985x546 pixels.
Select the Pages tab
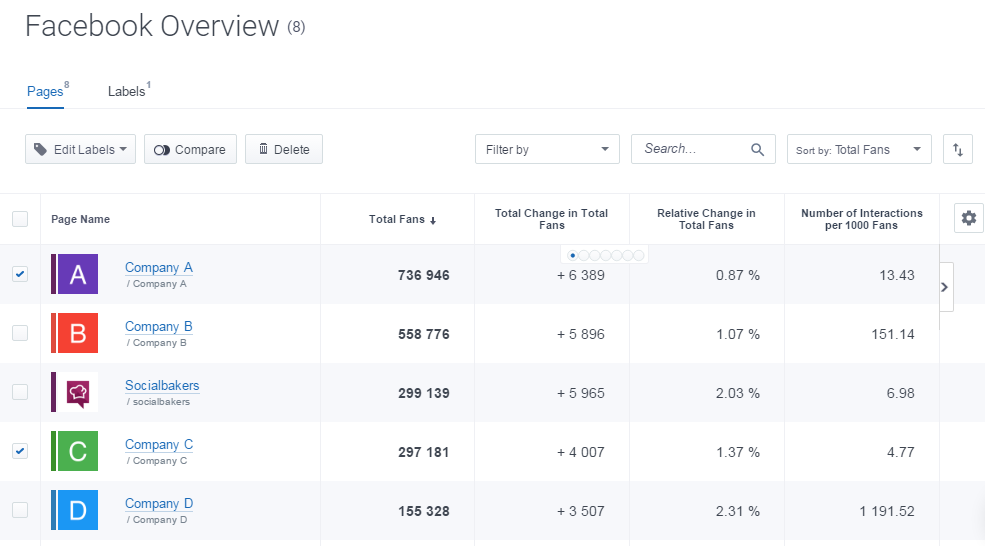[x=45, y=92]
